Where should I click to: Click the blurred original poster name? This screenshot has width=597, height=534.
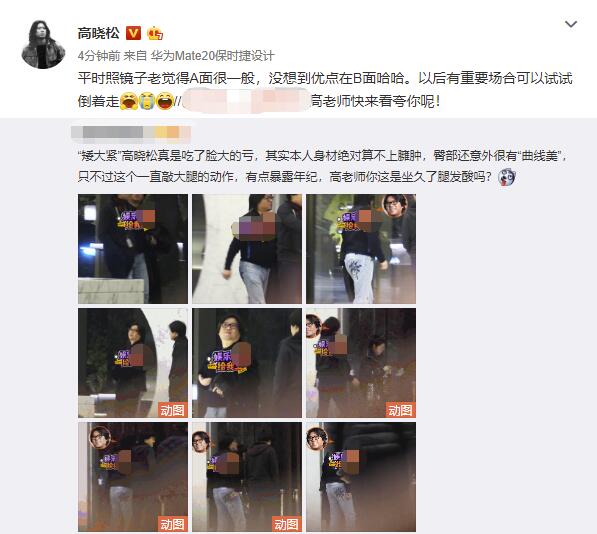point(131,133)
